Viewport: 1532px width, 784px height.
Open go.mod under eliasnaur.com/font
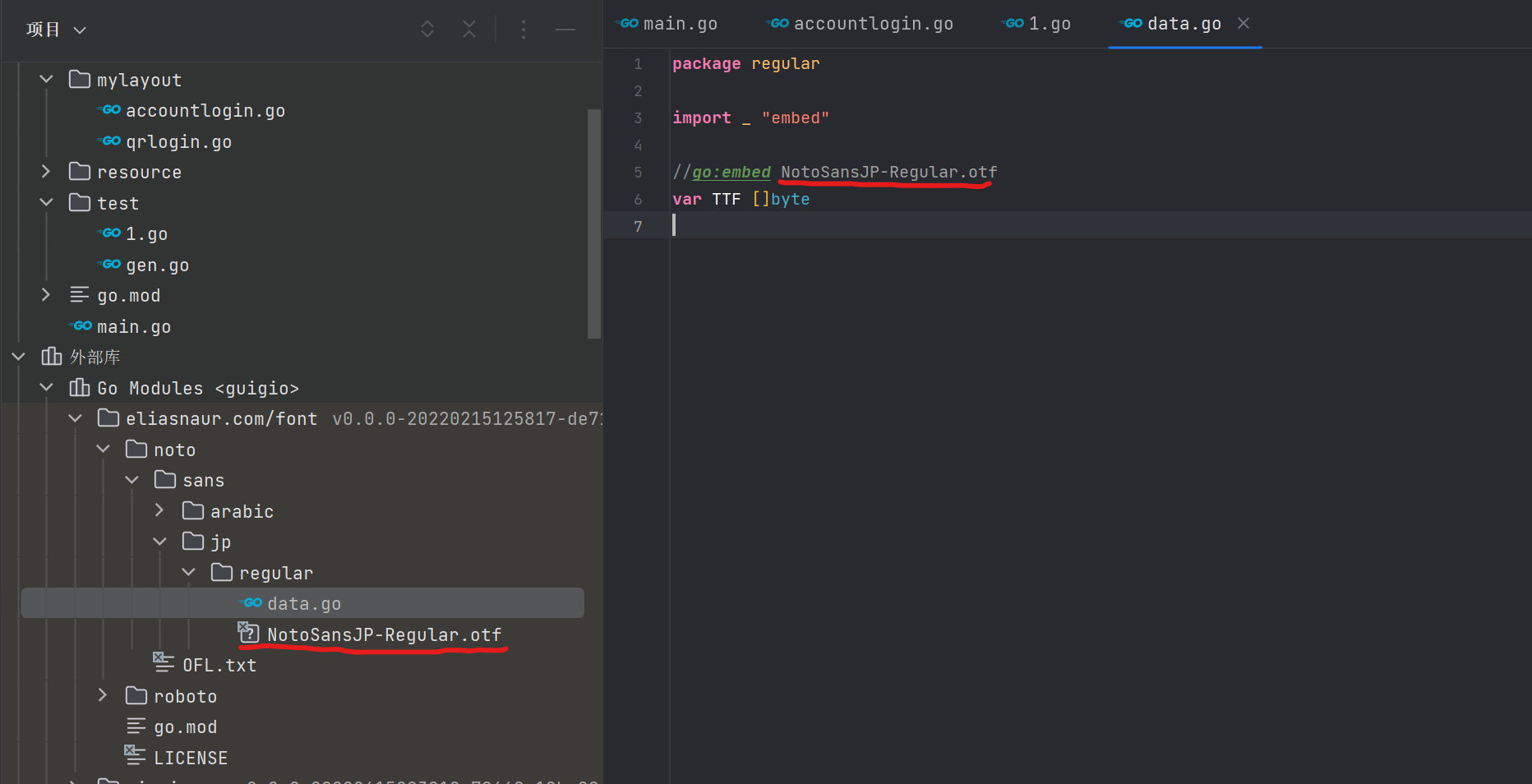tap(186, 726)
